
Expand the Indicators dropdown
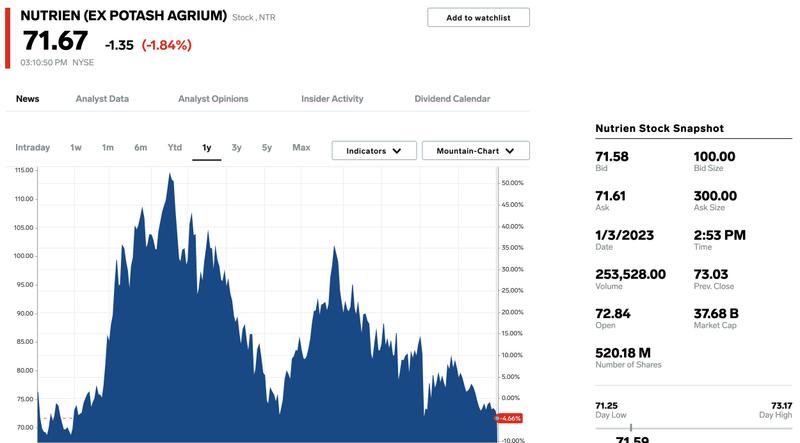point(374,151)
